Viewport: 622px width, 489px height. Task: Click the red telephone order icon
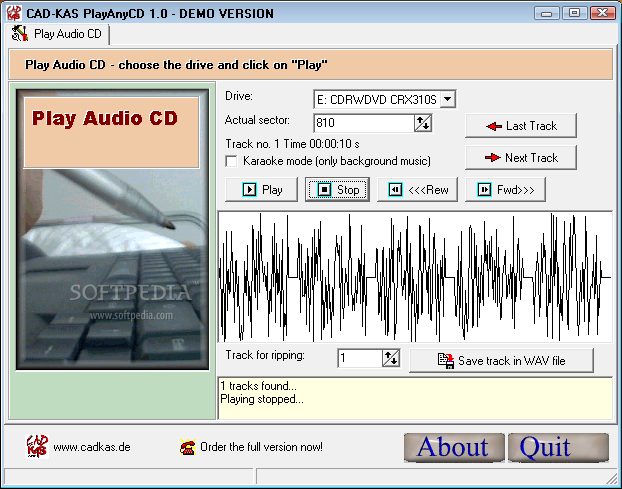pyautogui.click(x=188, y=447)
